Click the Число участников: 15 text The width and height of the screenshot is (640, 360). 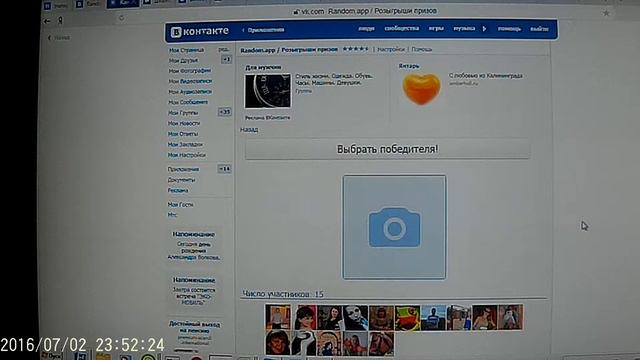(283, 294)
